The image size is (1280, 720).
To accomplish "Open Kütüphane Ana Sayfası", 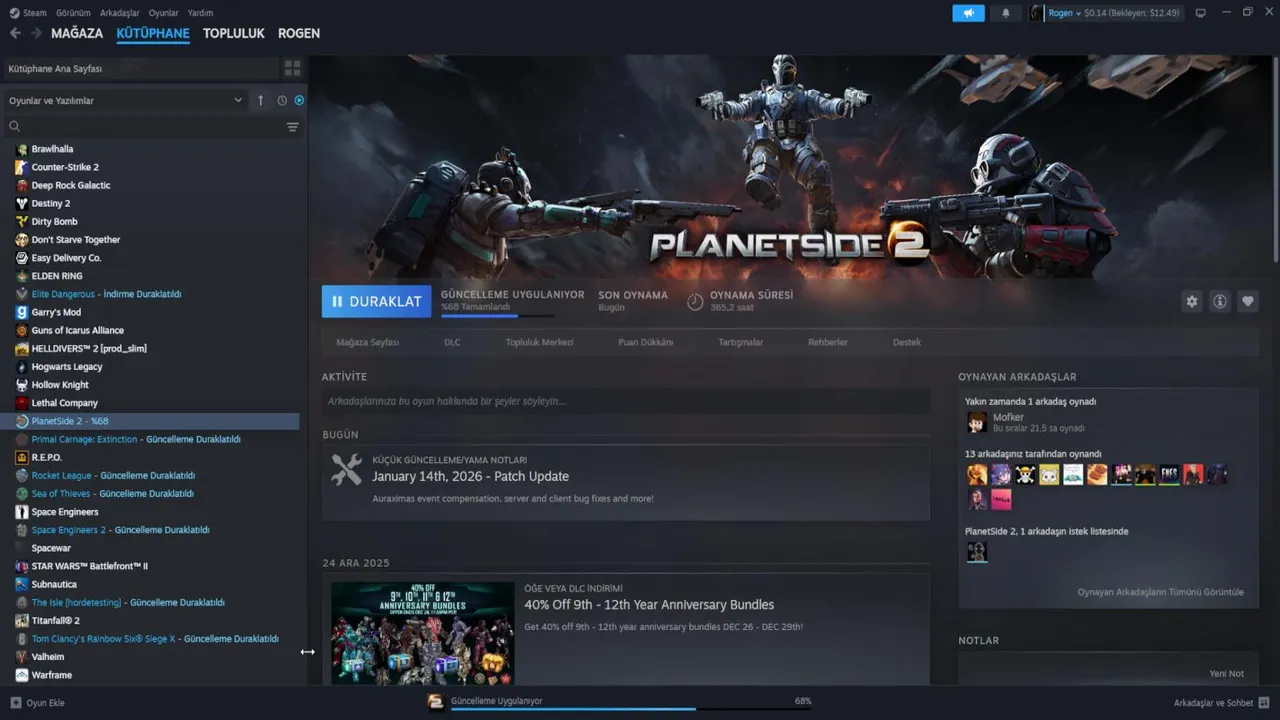I will 140,68.
